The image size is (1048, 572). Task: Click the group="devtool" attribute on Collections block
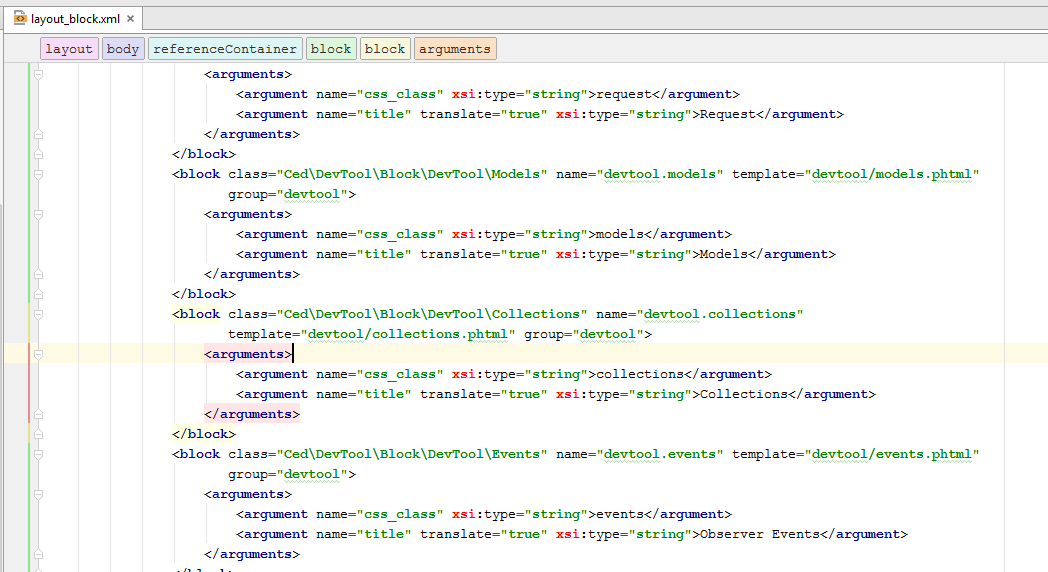point(583,334)
